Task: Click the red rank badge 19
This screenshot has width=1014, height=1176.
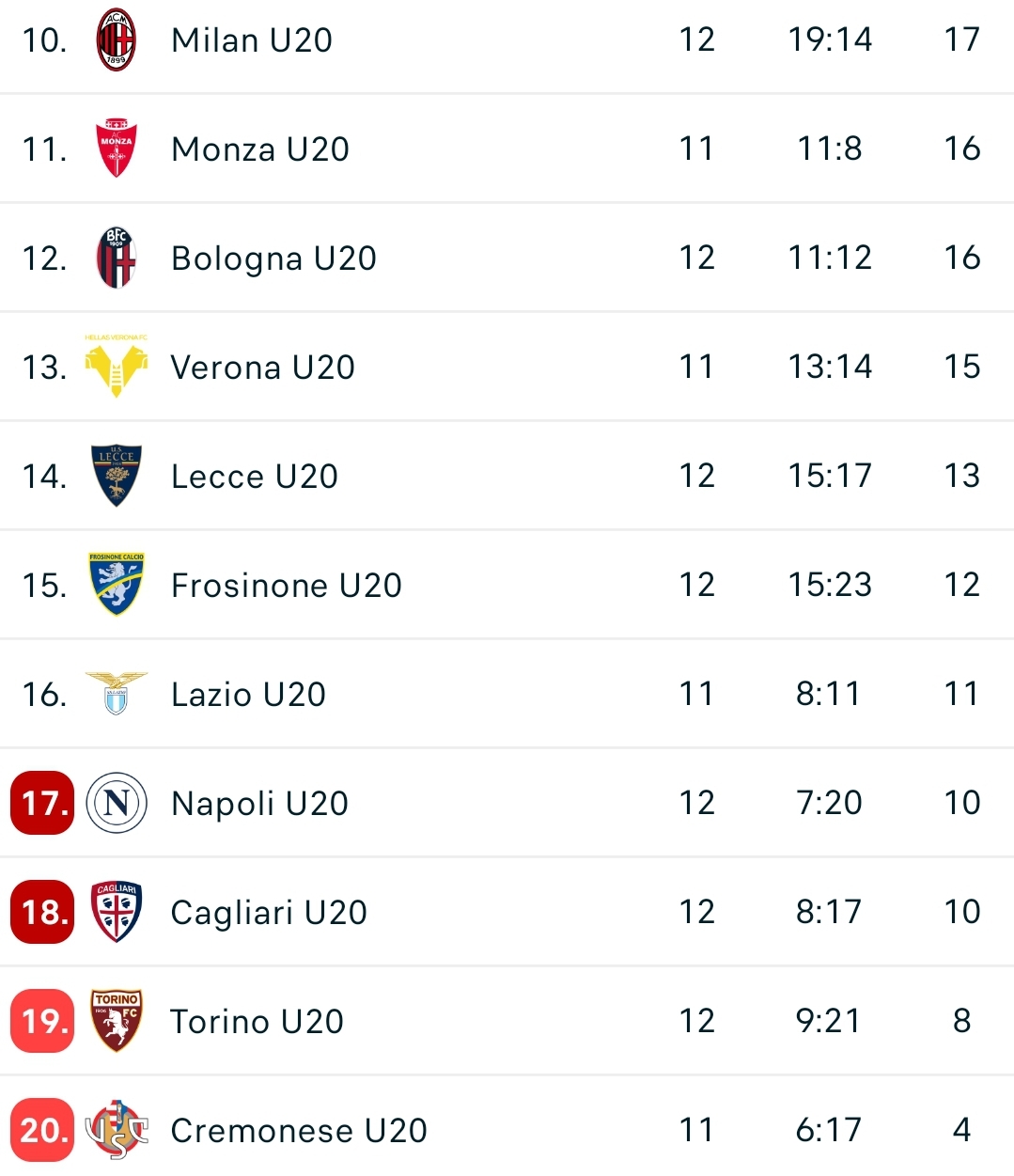Action: pyautogui.click(x=42, y=1021)
